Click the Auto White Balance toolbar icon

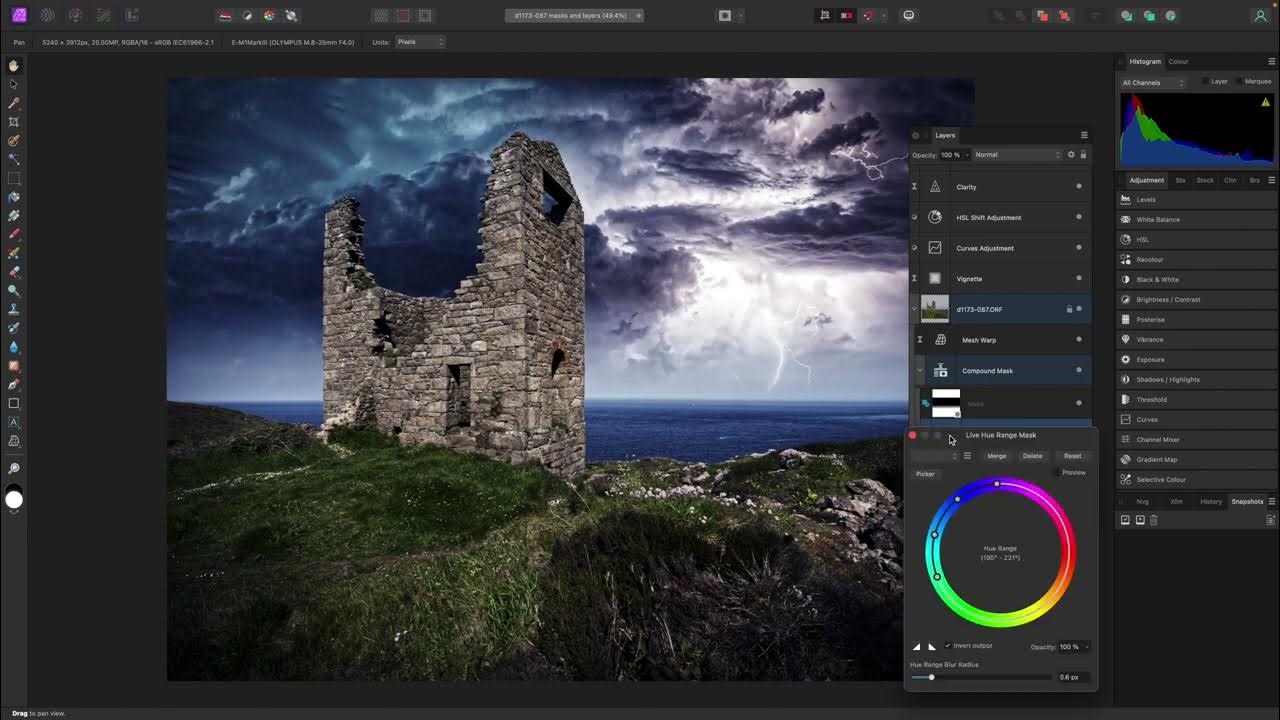point(291,16)
